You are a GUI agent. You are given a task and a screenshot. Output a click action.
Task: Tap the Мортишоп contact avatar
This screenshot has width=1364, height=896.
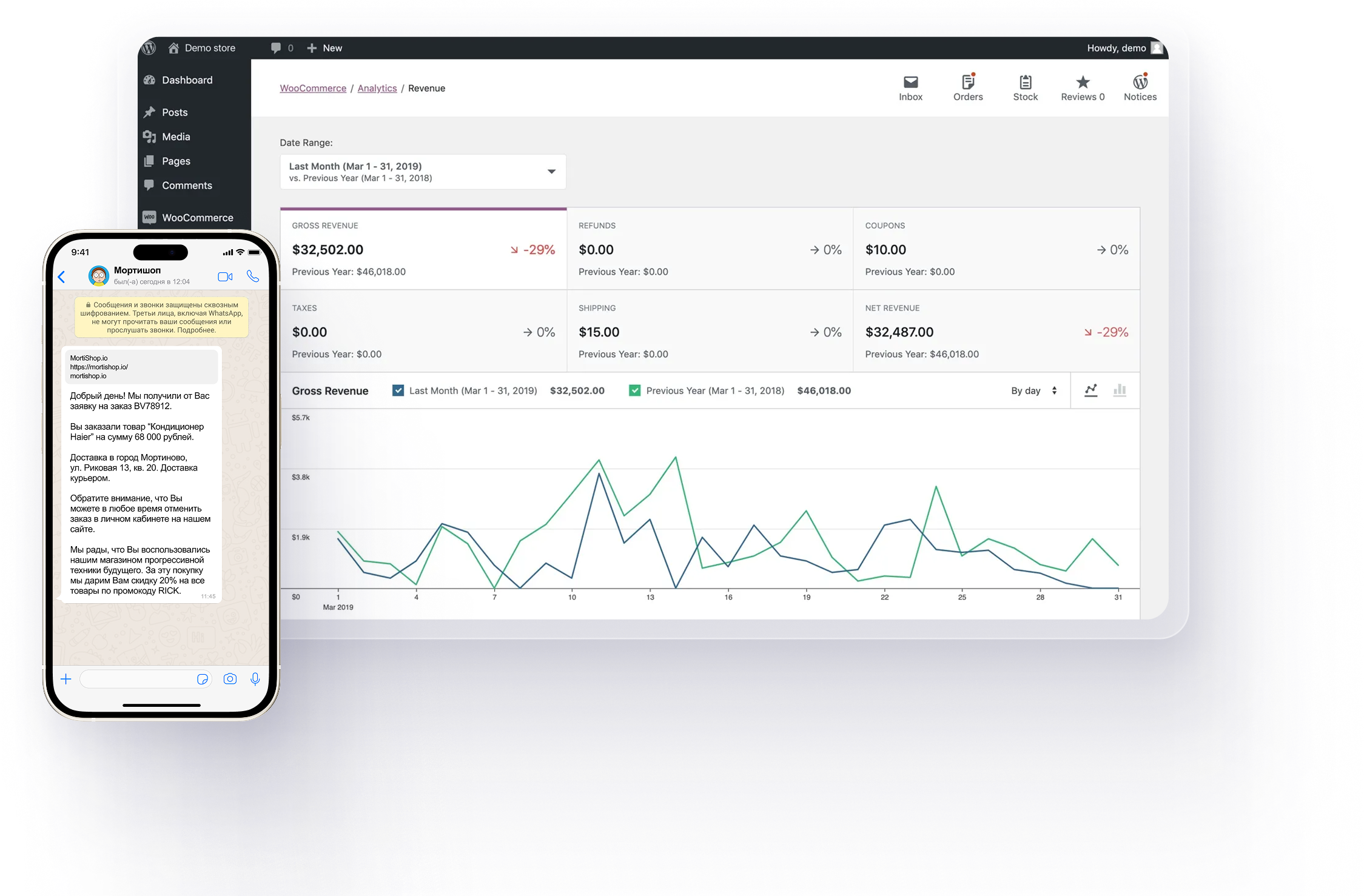pos(99,276)
